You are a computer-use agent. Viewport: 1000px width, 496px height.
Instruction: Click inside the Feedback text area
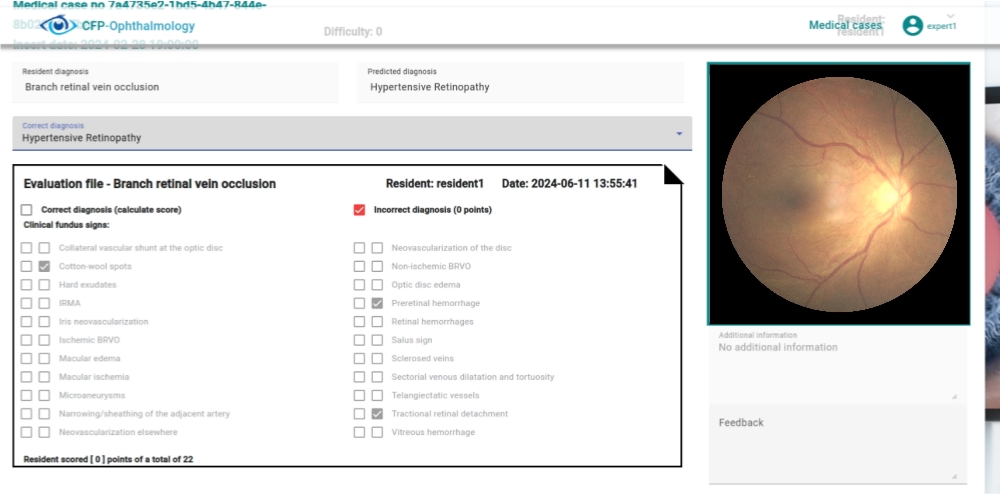click(x=837, y=444)
